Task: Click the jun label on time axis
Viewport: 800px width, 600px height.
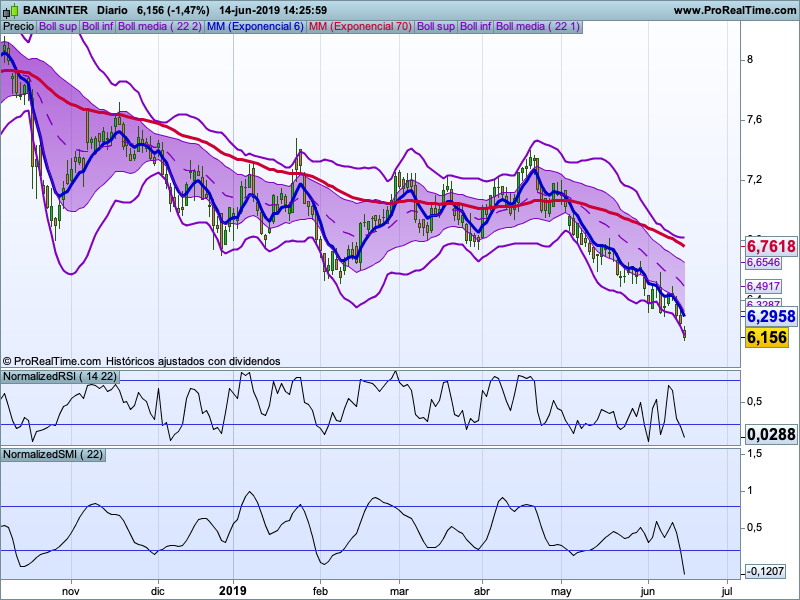Action: click(x=647, y=591)
